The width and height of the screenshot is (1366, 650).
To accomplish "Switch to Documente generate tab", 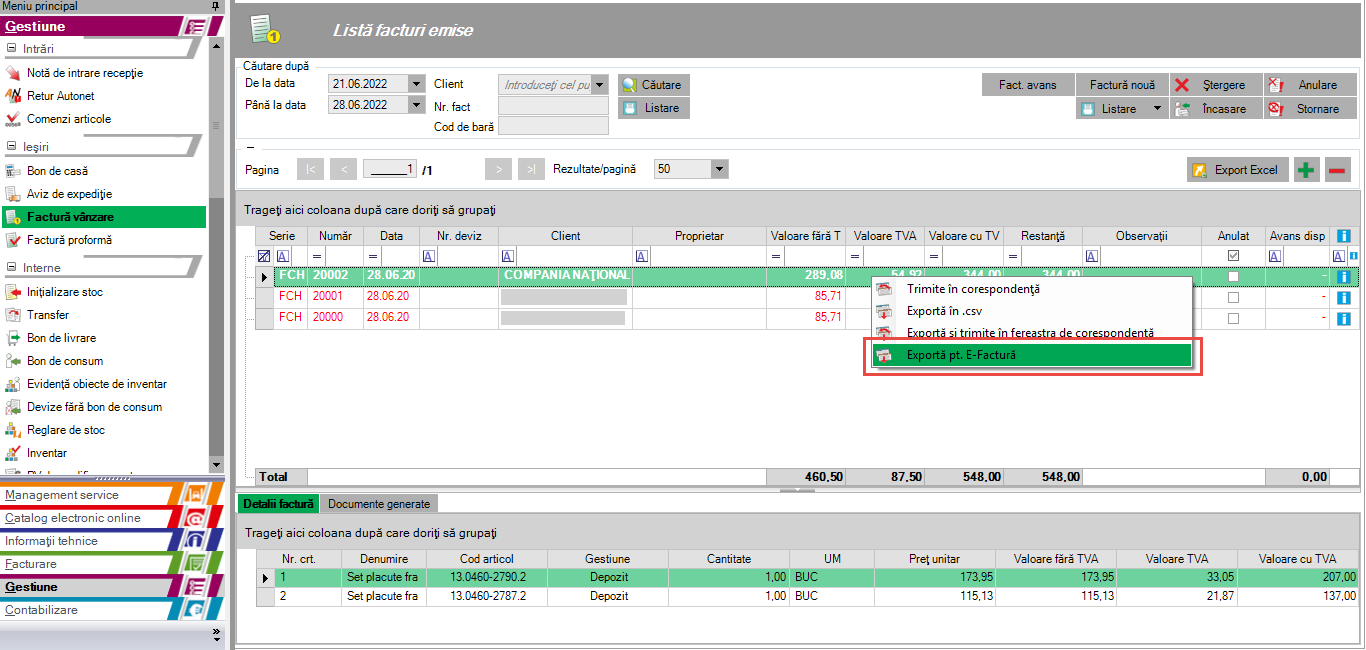I will 379,504.
